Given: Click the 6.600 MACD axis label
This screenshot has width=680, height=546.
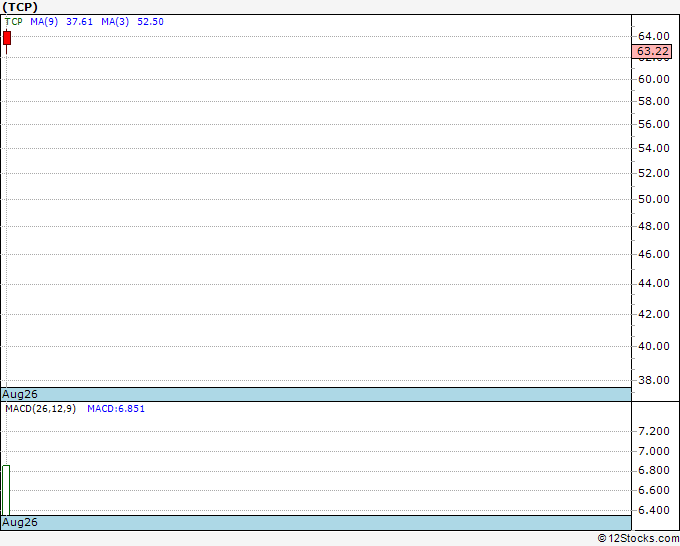Looking at the screenshot, I should 654,490.
